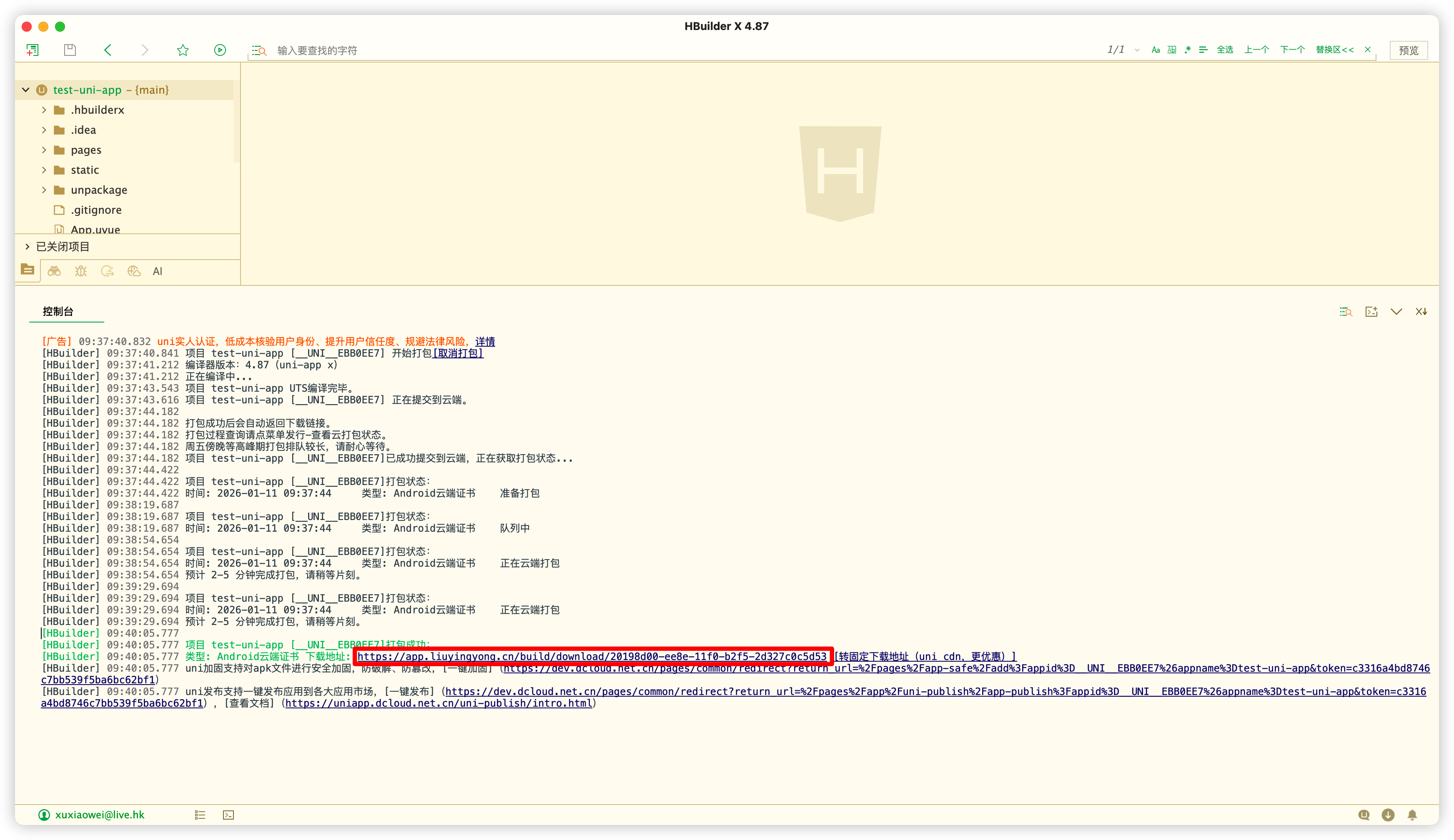This screenshot has height=840, width=1454.
Task: Select the 控制台 console tab
Action: (x=58, y=311)
